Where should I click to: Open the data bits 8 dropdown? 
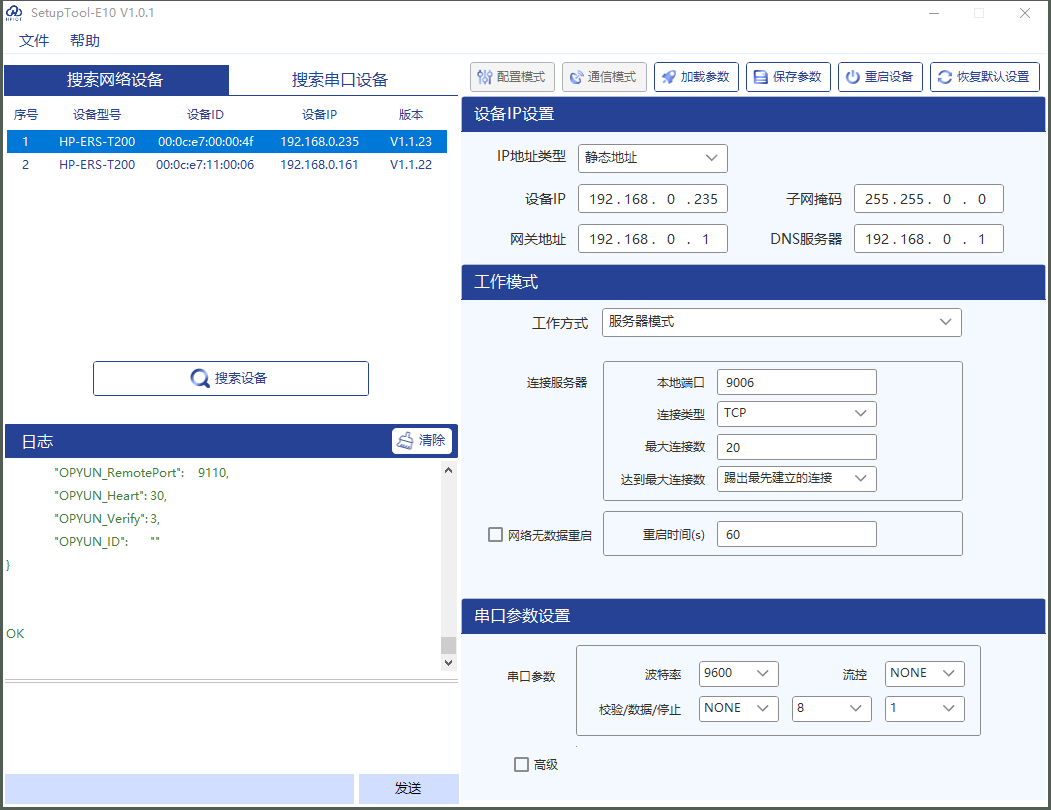(831, 709)
